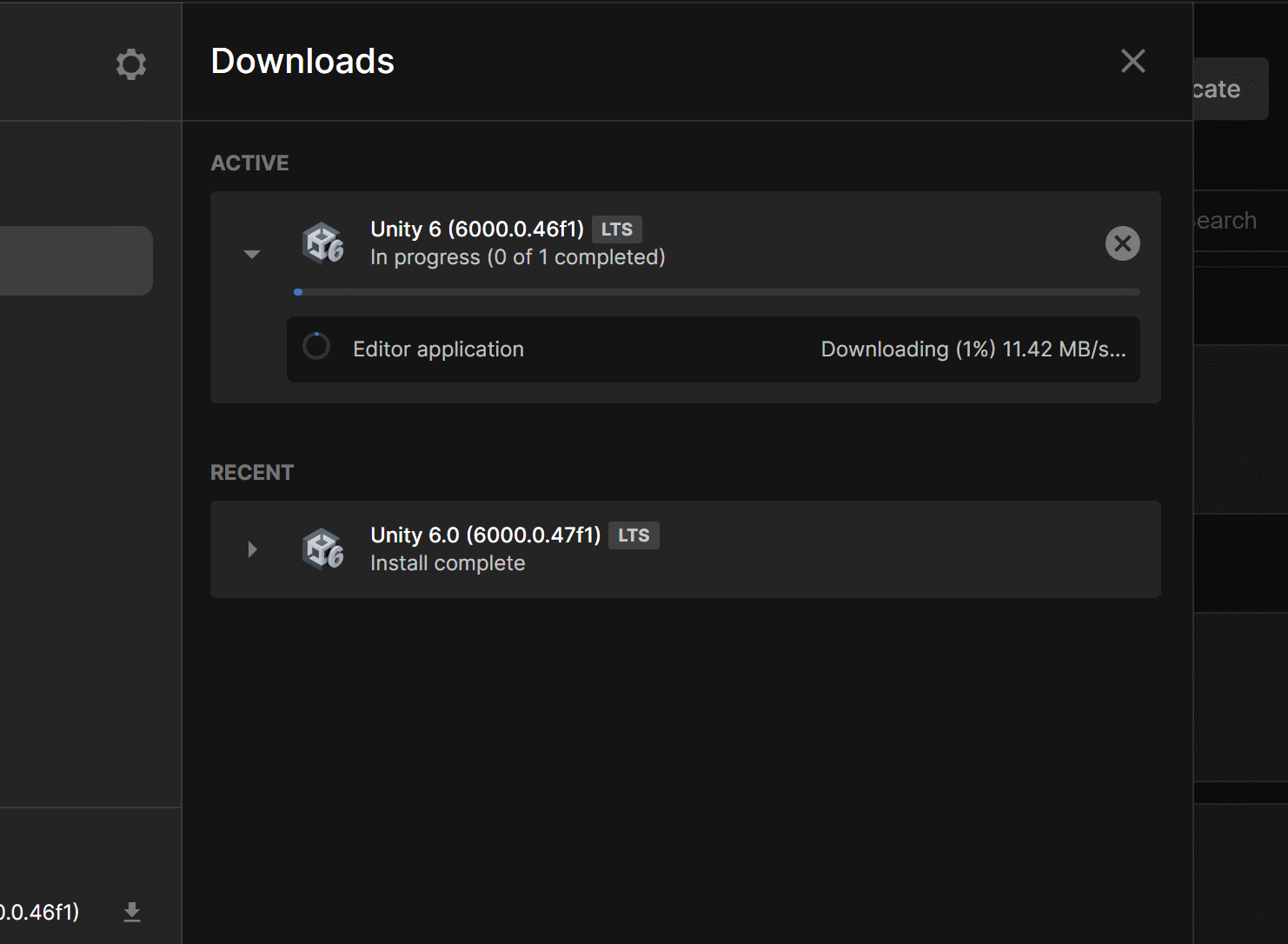Select the "Editor application" row text
The height and width of the screenshot is (944, 1288).
pos(438,349)
